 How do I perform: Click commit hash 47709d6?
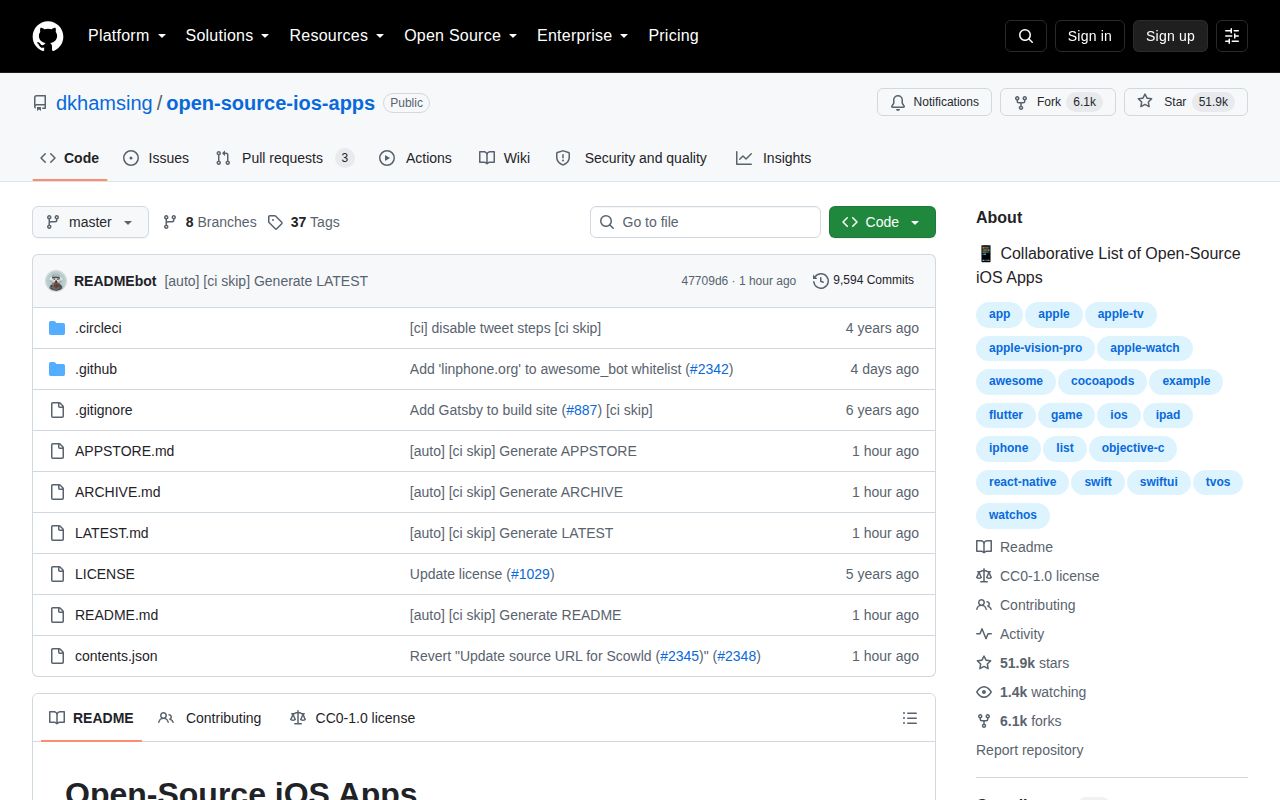(x=705, y=281)
